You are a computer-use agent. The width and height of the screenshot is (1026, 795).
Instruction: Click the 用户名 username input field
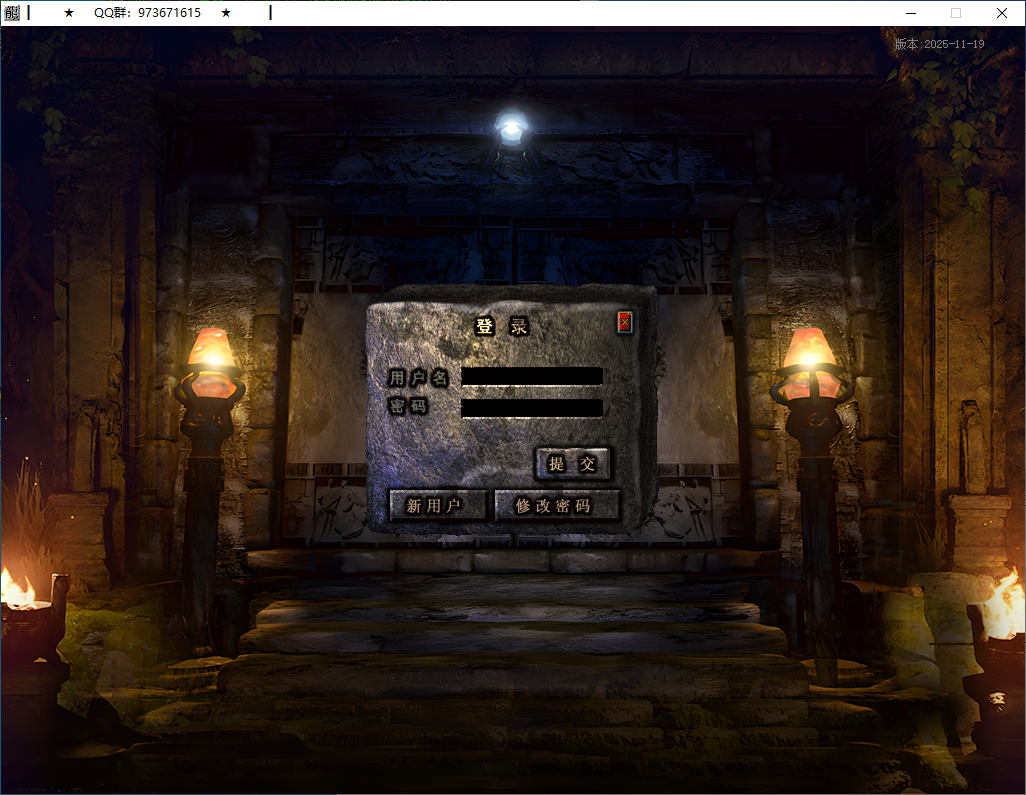[531, 376]
